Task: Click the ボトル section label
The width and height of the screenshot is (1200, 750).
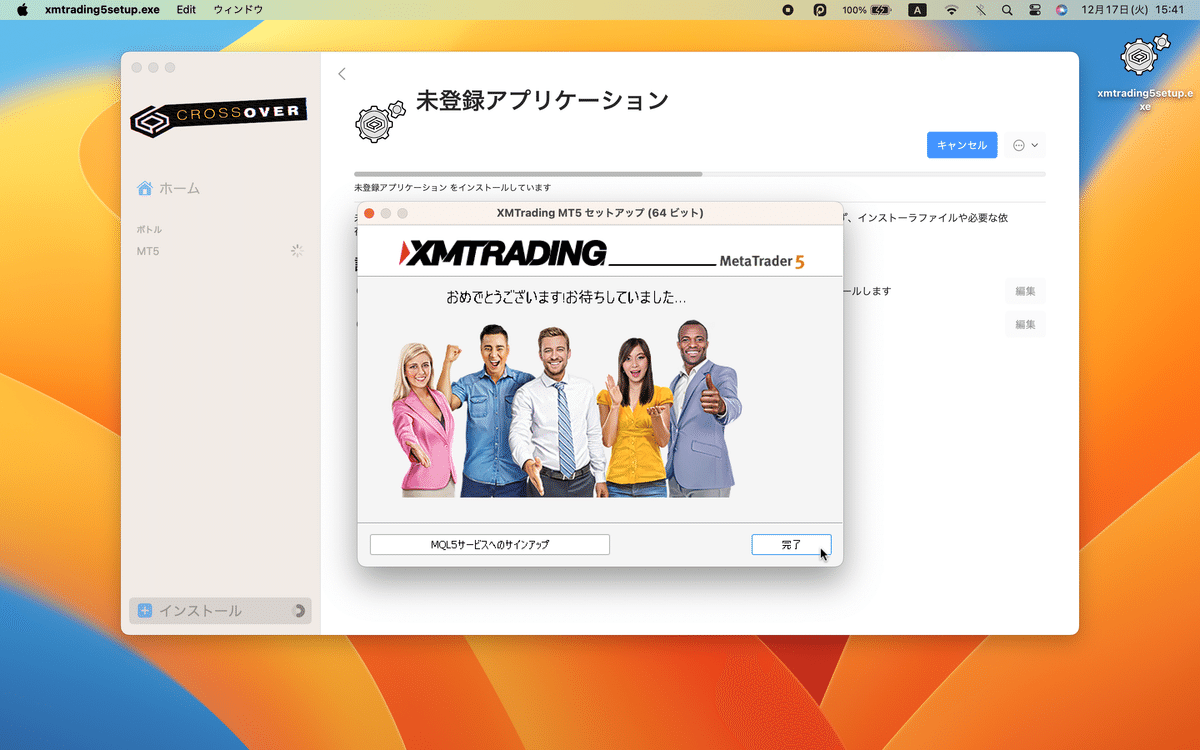Action: pyautogui.click(x=149, y=230)
